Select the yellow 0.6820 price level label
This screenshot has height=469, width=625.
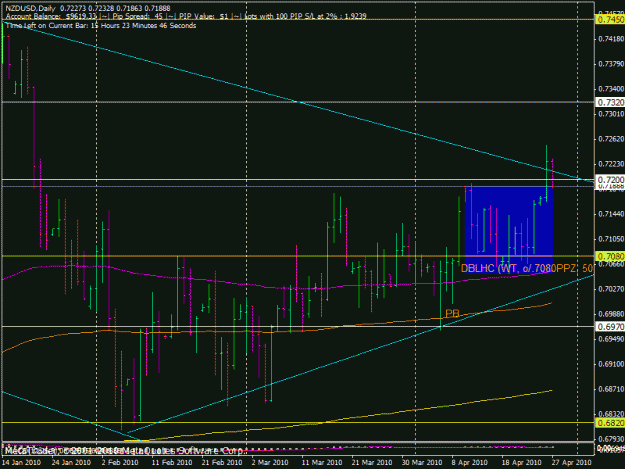(x=609, y=423)
